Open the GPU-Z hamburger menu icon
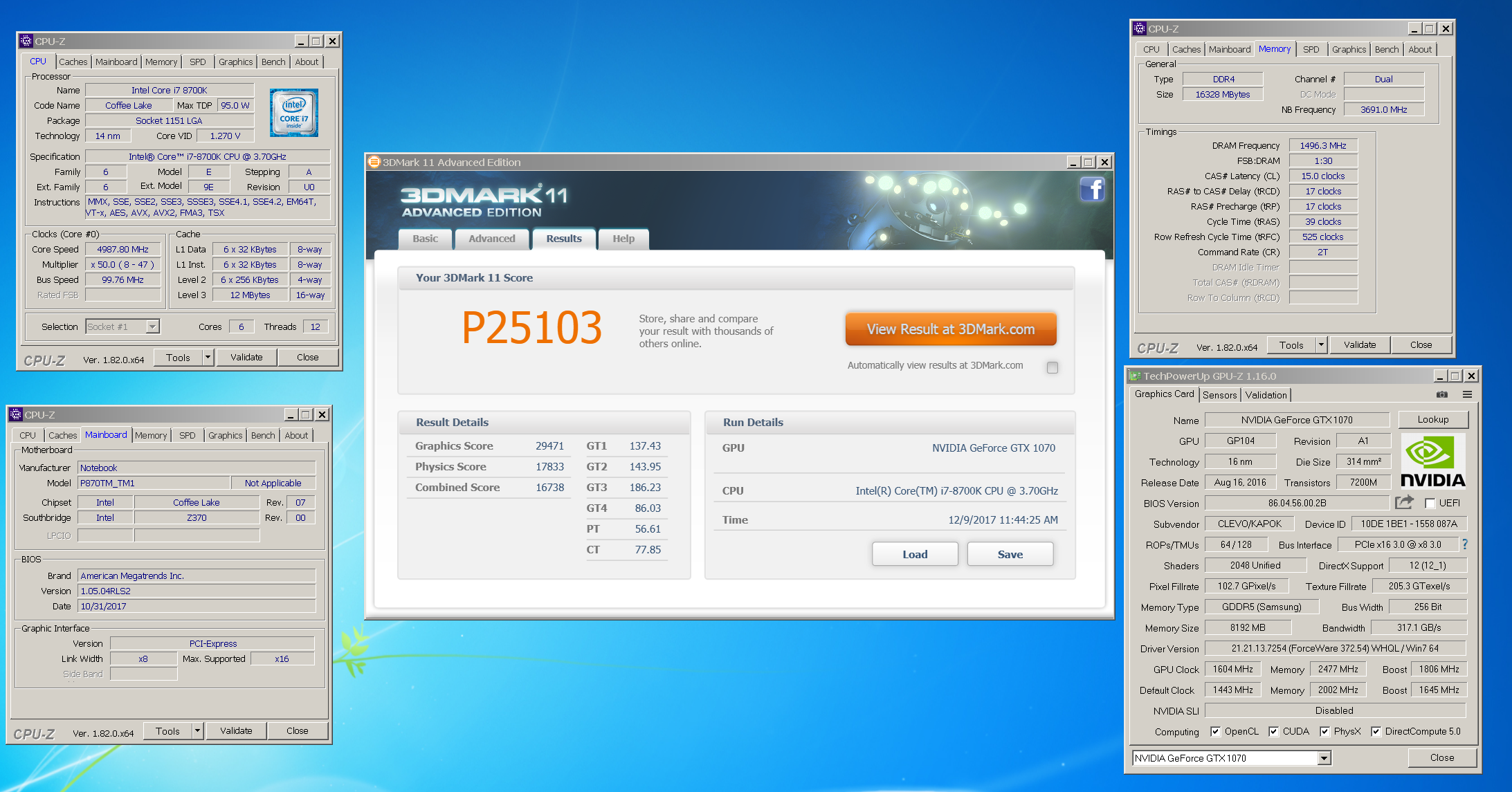The height and width of the screenshot is (792, 1512). 1467,394
